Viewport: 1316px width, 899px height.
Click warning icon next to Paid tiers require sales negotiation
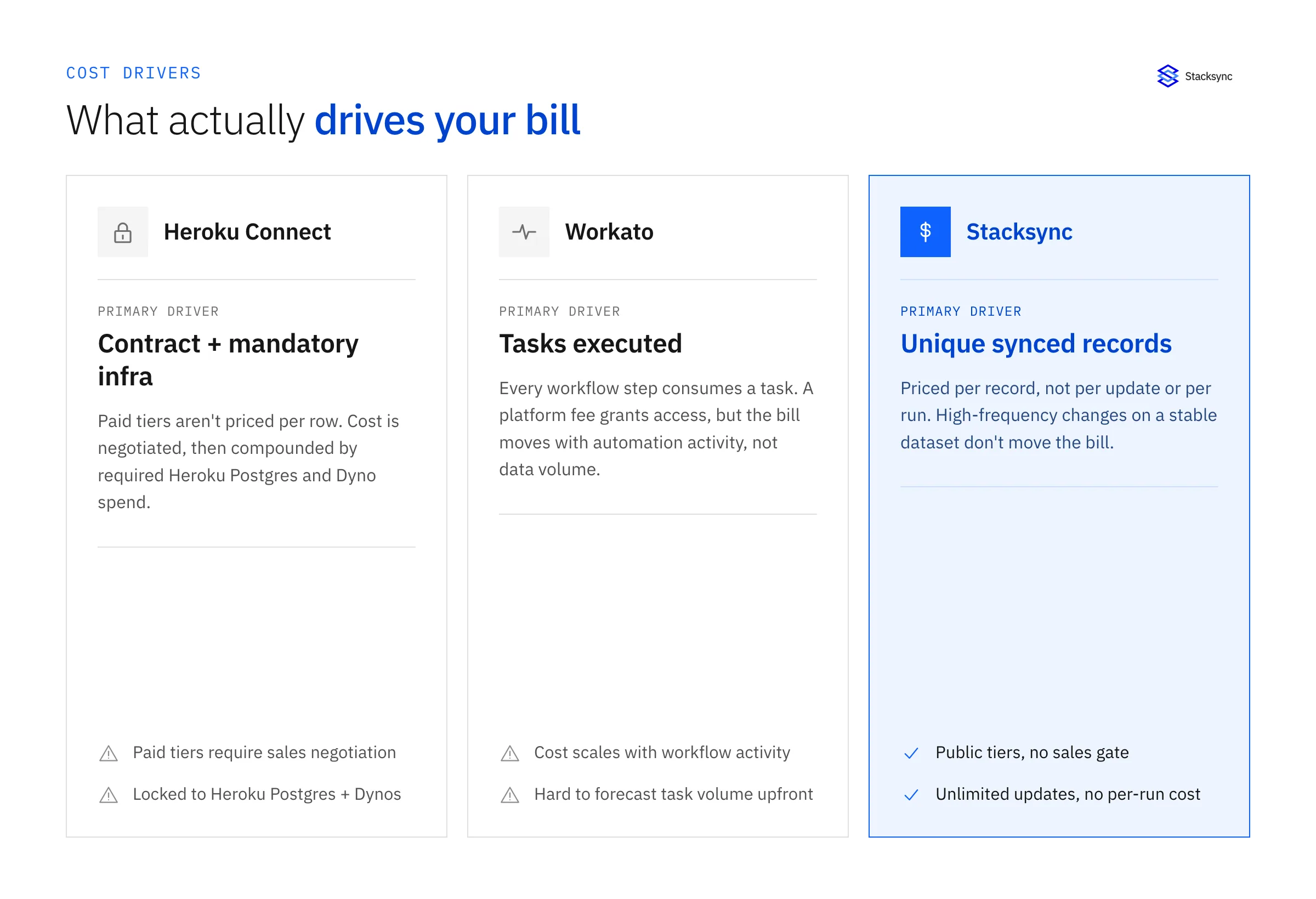[x=109, y=754]
